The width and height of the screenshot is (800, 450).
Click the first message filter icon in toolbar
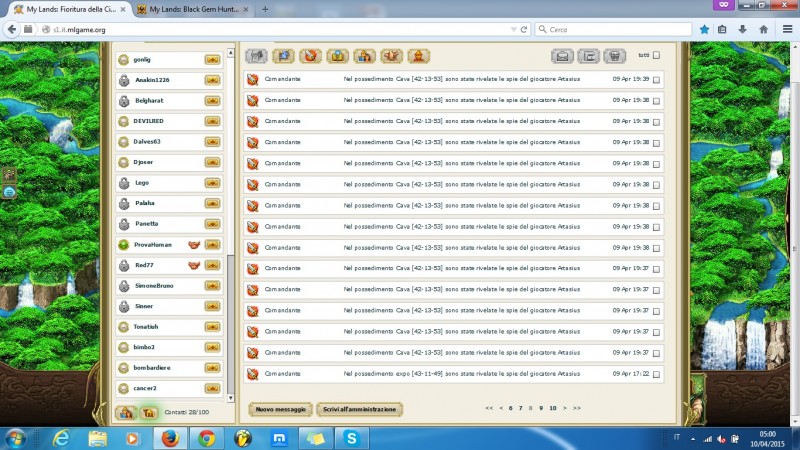click(x=257, y=56)
